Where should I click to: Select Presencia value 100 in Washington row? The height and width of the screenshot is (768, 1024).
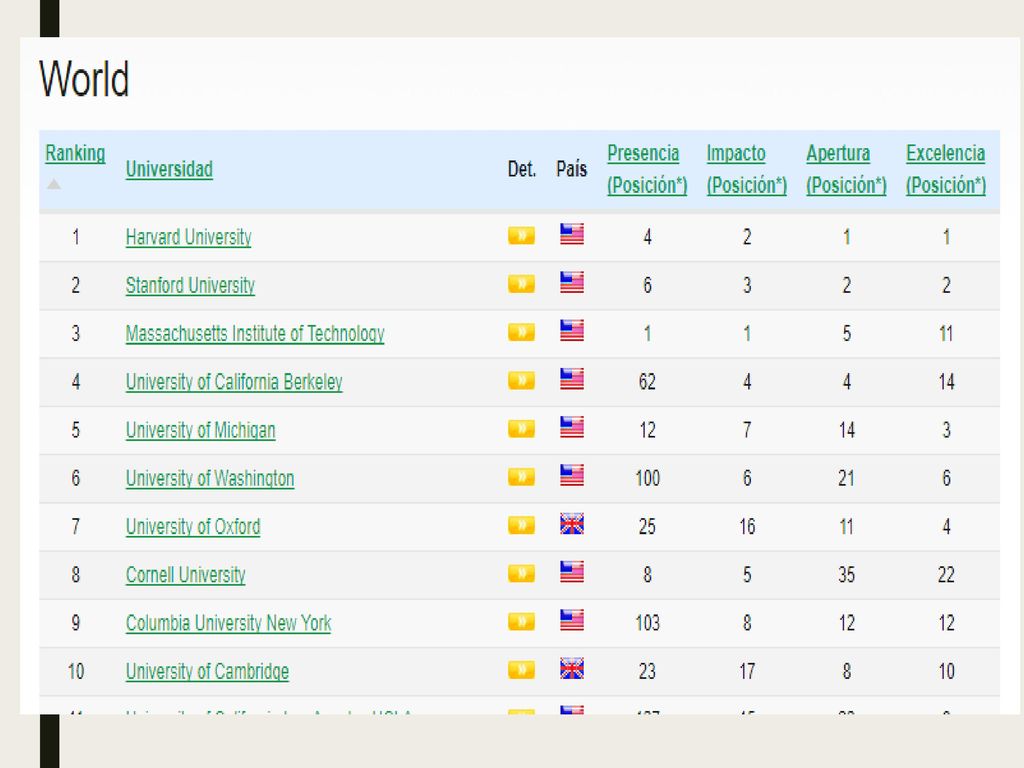tap(647, 479)
